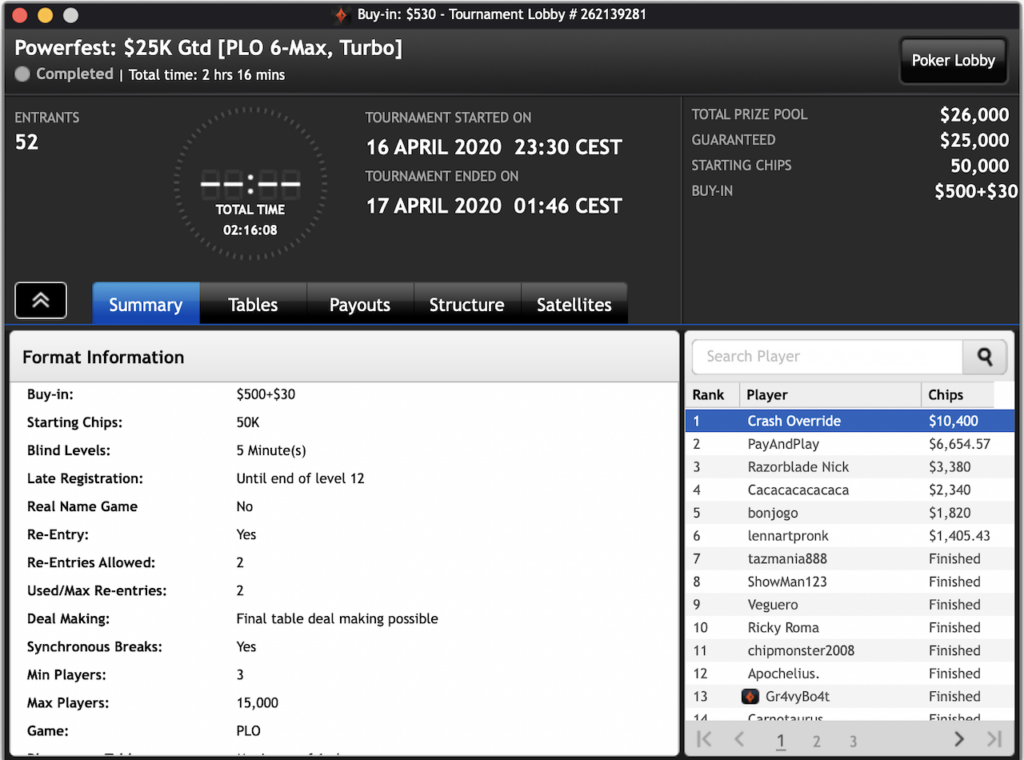Viewport: 1024px width, 760px height.
Task: Go to previous page arrow
Action: [739, 740]
